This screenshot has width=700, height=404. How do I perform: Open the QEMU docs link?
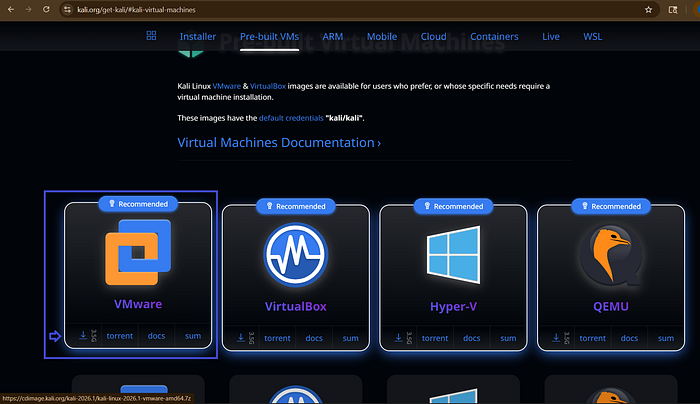[x=629, y=338]
